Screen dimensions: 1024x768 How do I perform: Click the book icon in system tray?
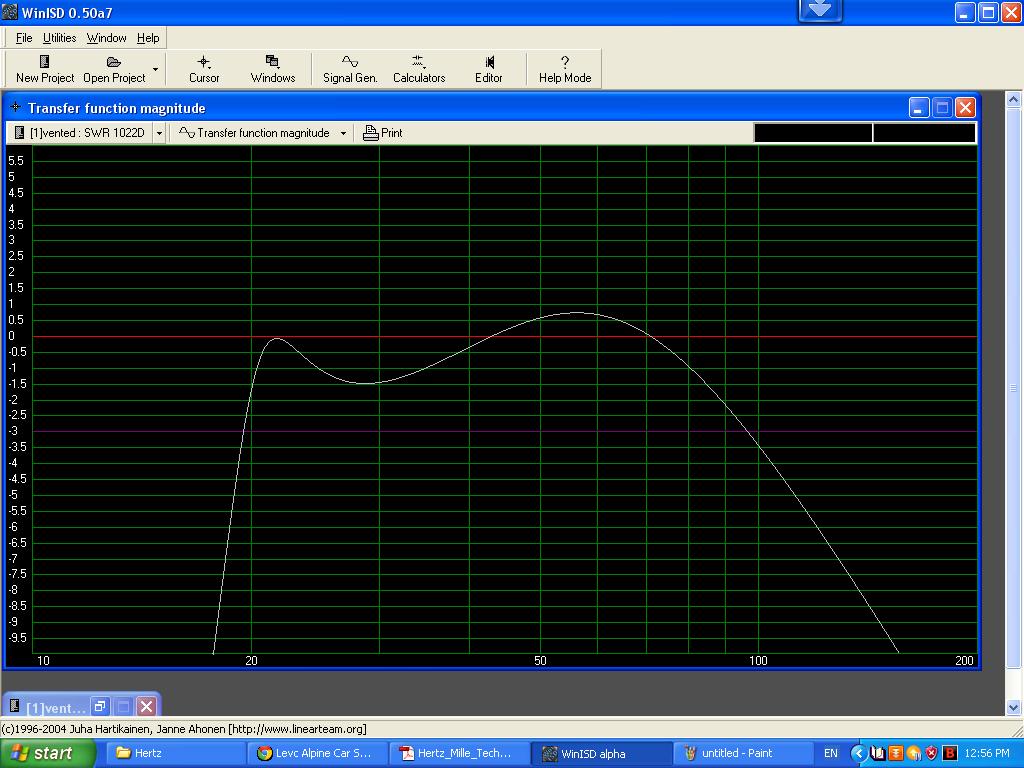tap(878, 754)
